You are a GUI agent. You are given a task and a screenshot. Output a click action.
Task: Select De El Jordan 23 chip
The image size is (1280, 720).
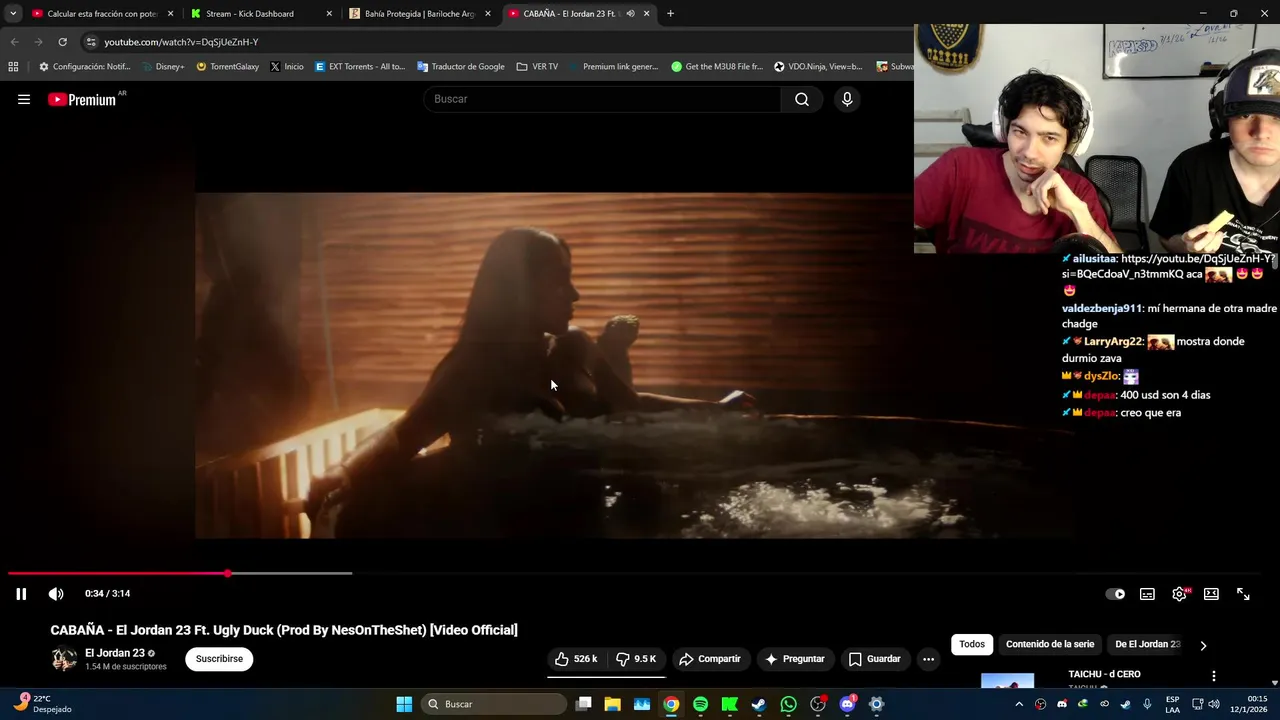(1147, 644)
